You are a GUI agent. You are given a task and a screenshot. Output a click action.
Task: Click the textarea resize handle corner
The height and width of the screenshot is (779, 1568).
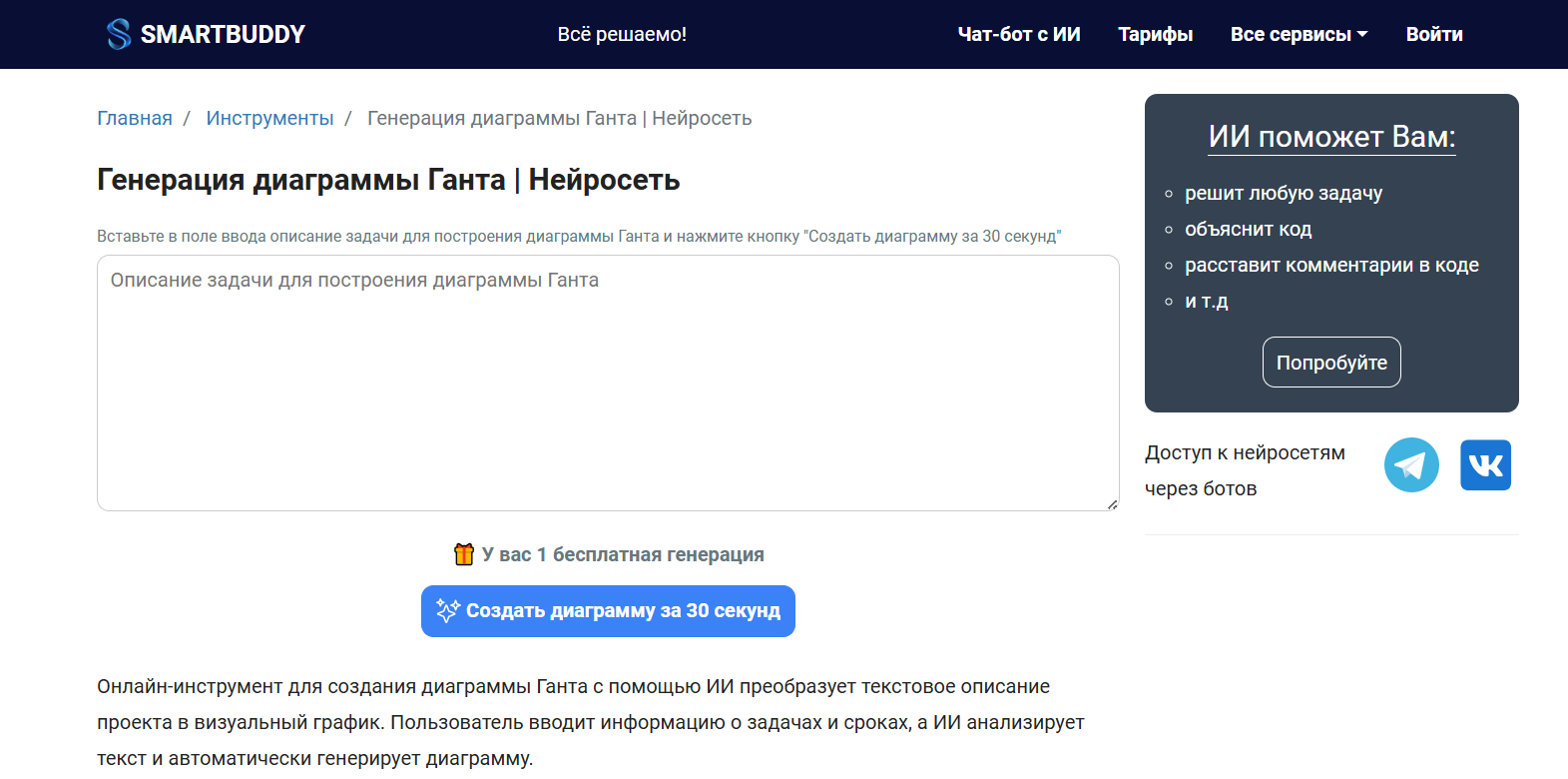[x=1112, y=504]
